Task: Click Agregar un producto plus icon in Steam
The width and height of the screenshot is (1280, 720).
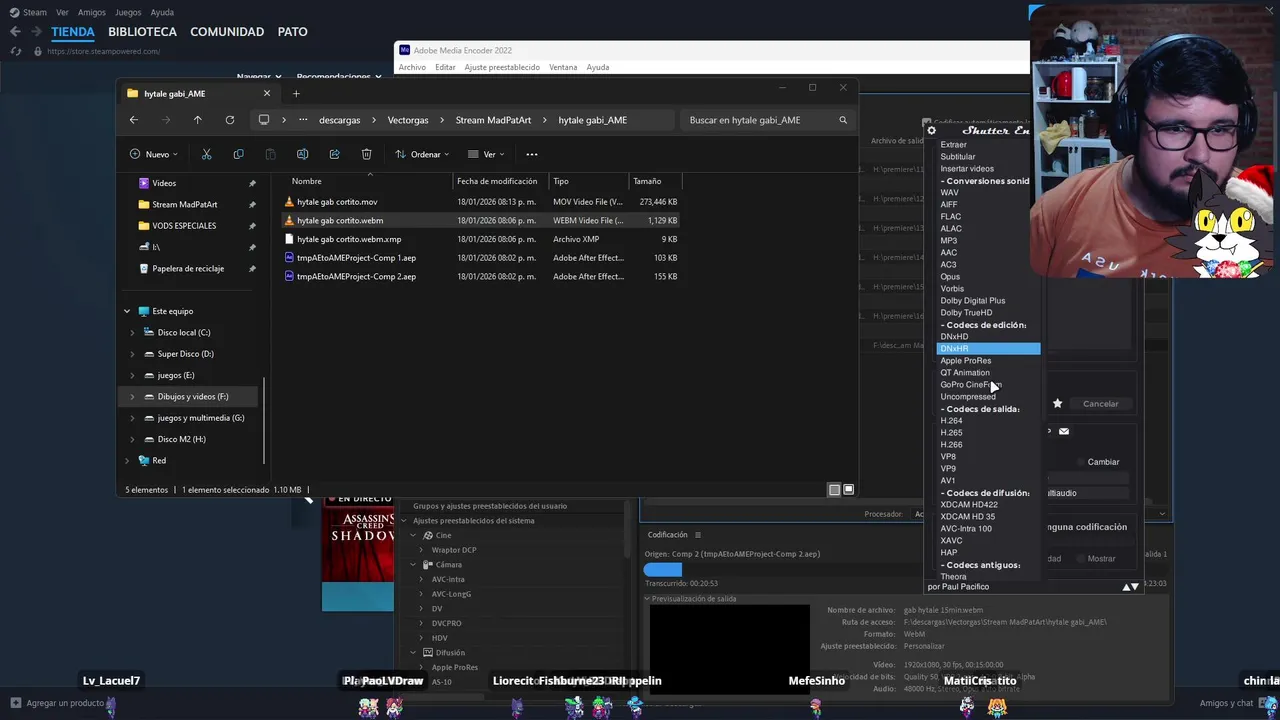Action: point(15,703)
